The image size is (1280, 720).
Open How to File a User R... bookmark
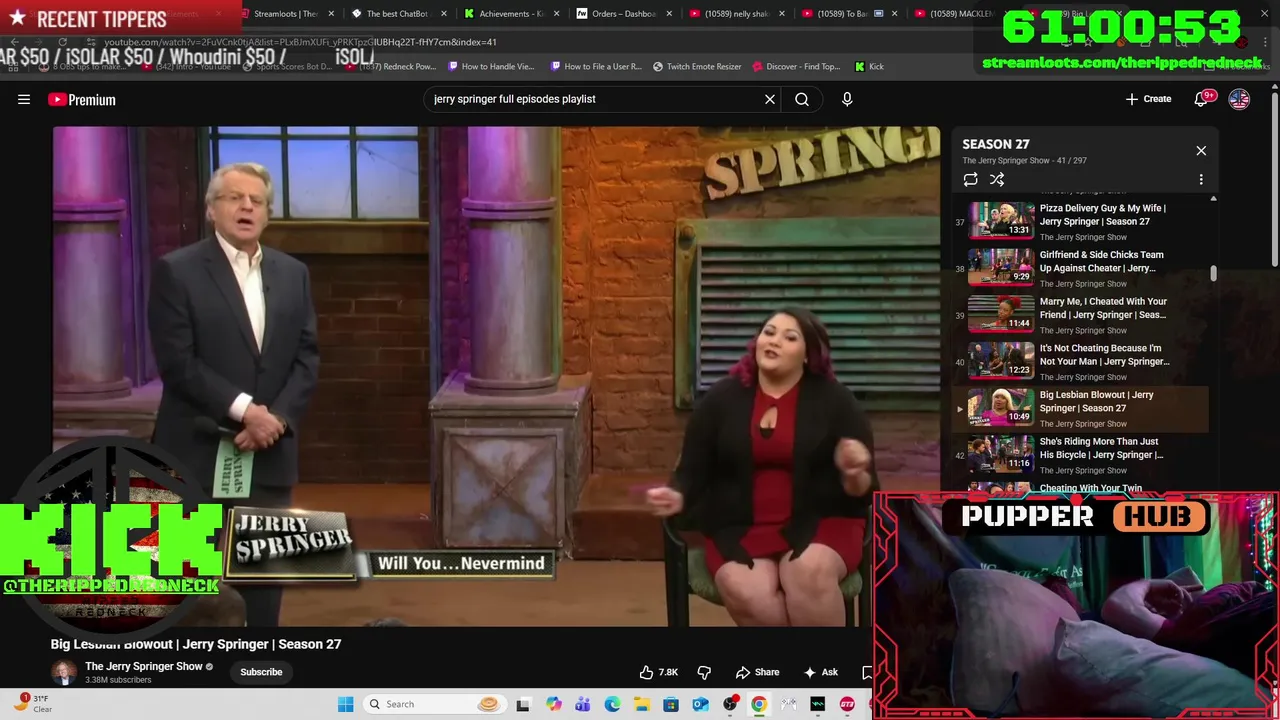596,66
